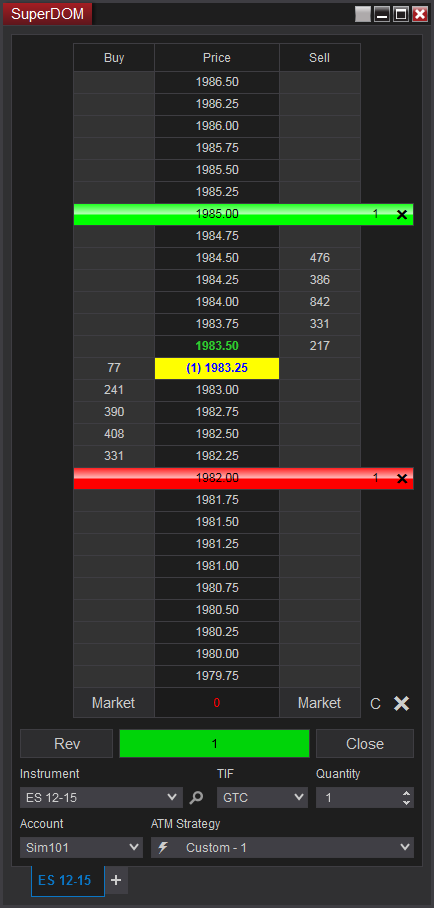Open the Instrument dropdown ES 12-15
Image resolution: width=434 pixels, height=908 pixels.
click(x=101, y=797)
